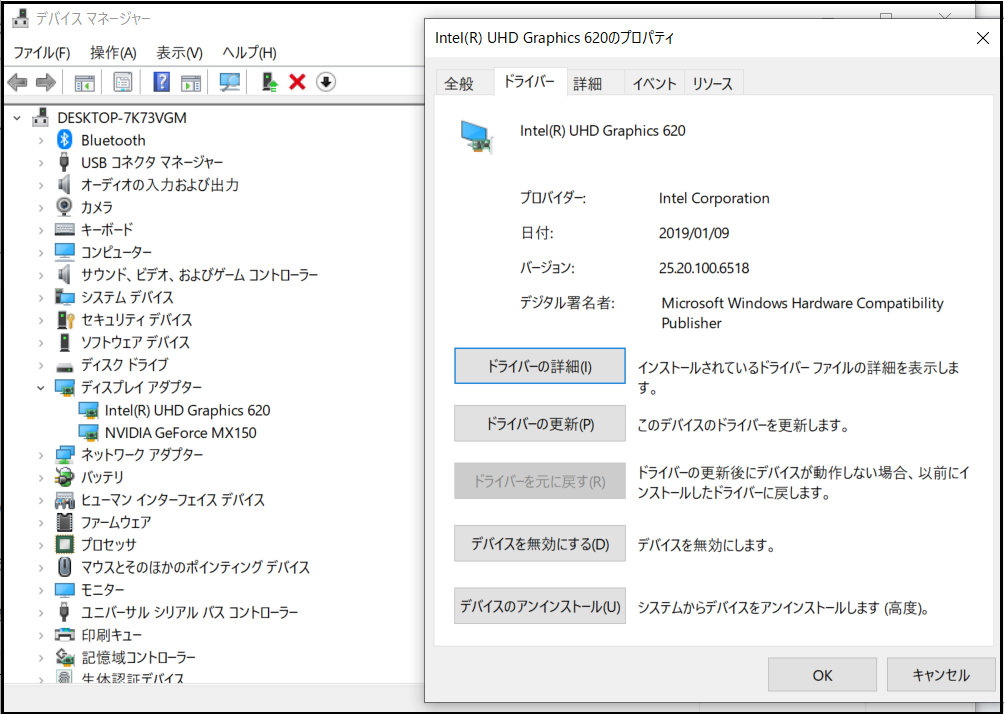Screen dimensions: 1004x714
Task: Click the scan for hardware changes icon
Action: pyautogui.click(x=229, y=82)
